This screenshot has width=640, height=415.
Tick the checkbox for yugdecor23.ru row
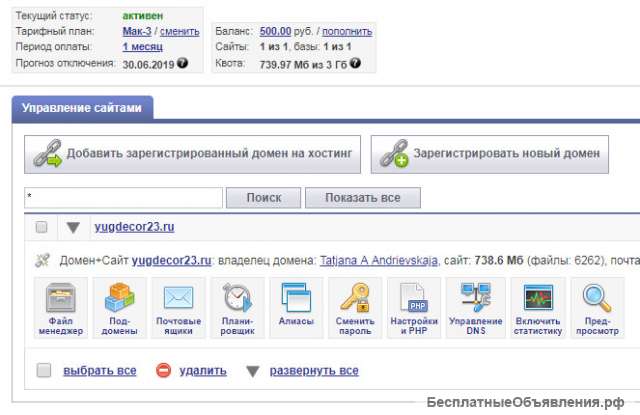point(41,227)
